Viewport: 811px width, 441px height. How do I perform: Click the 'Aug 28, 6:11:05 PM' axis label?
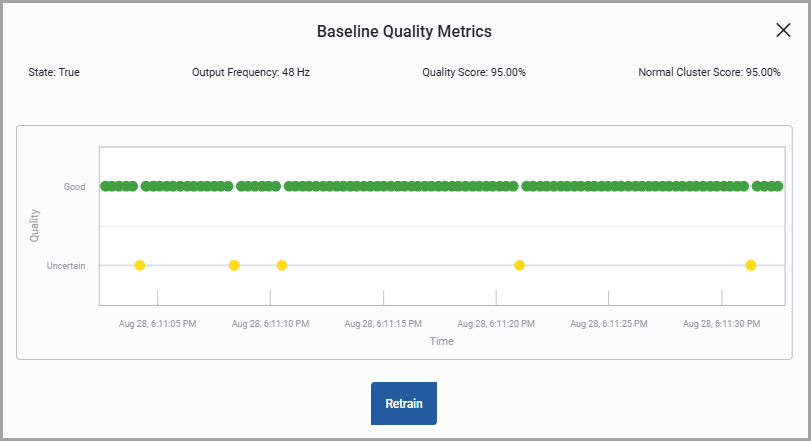click(x=157, y=324)
